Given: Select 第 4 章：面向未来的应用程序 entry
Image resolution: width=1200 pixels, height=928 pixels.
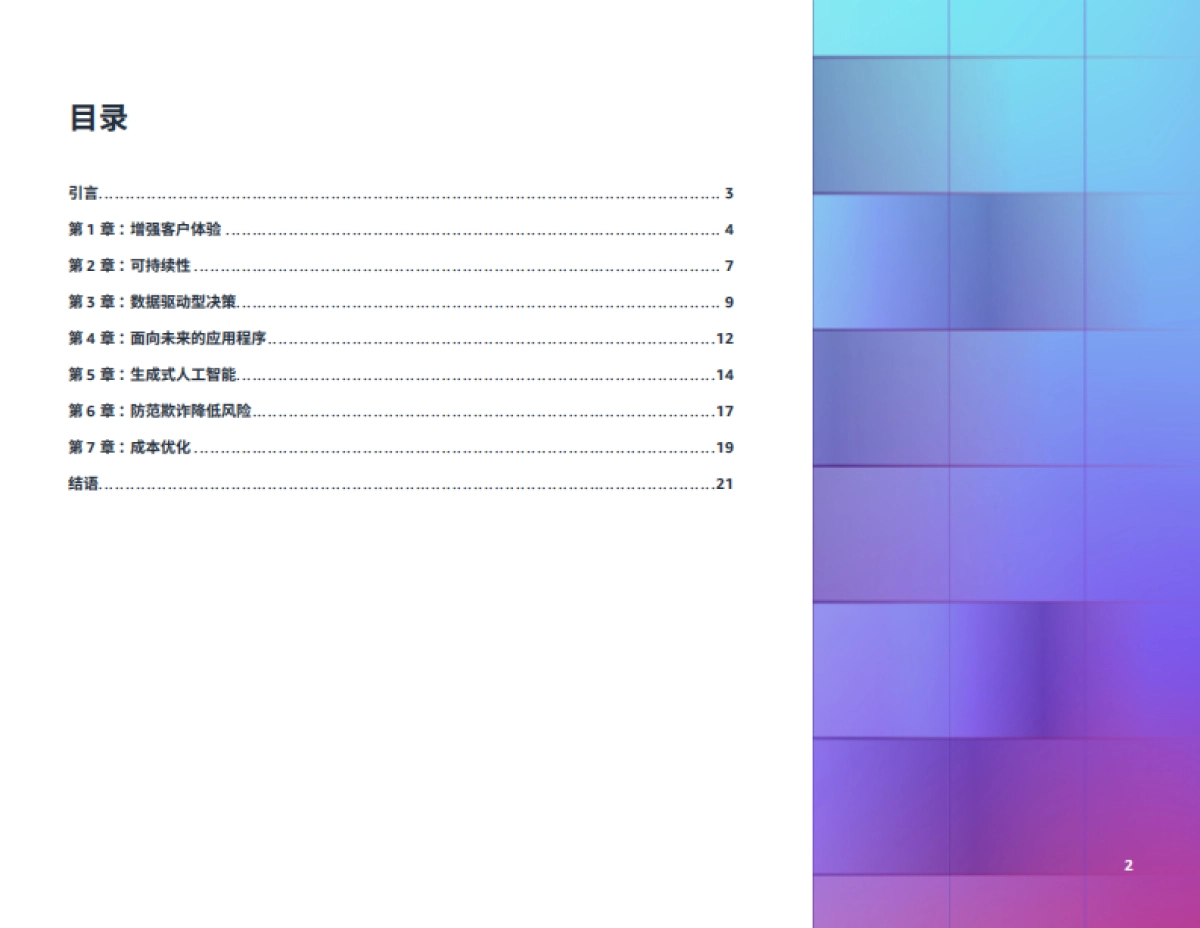Looking at the screenshot, I should pos(167,338).
